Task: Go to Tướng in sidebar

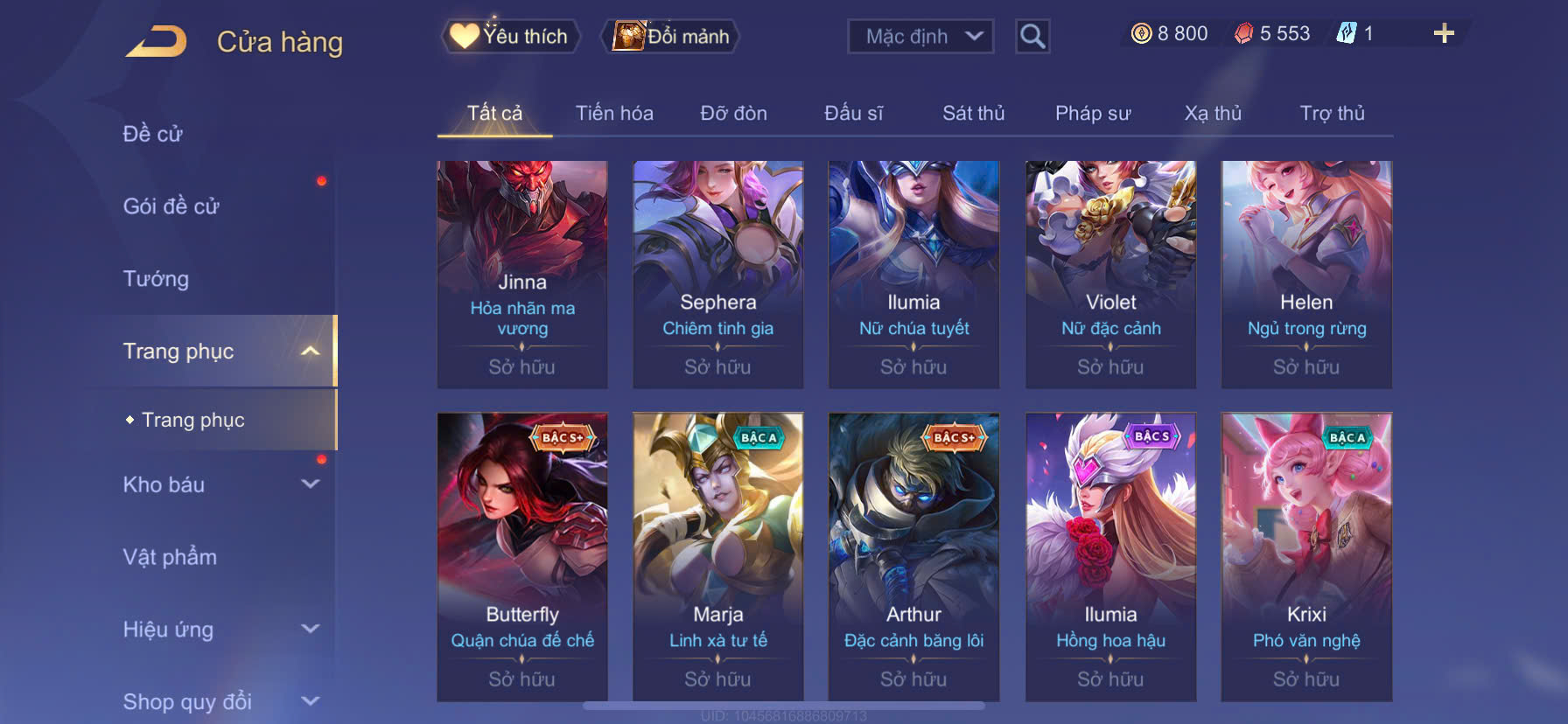Action: click(156, 279)
